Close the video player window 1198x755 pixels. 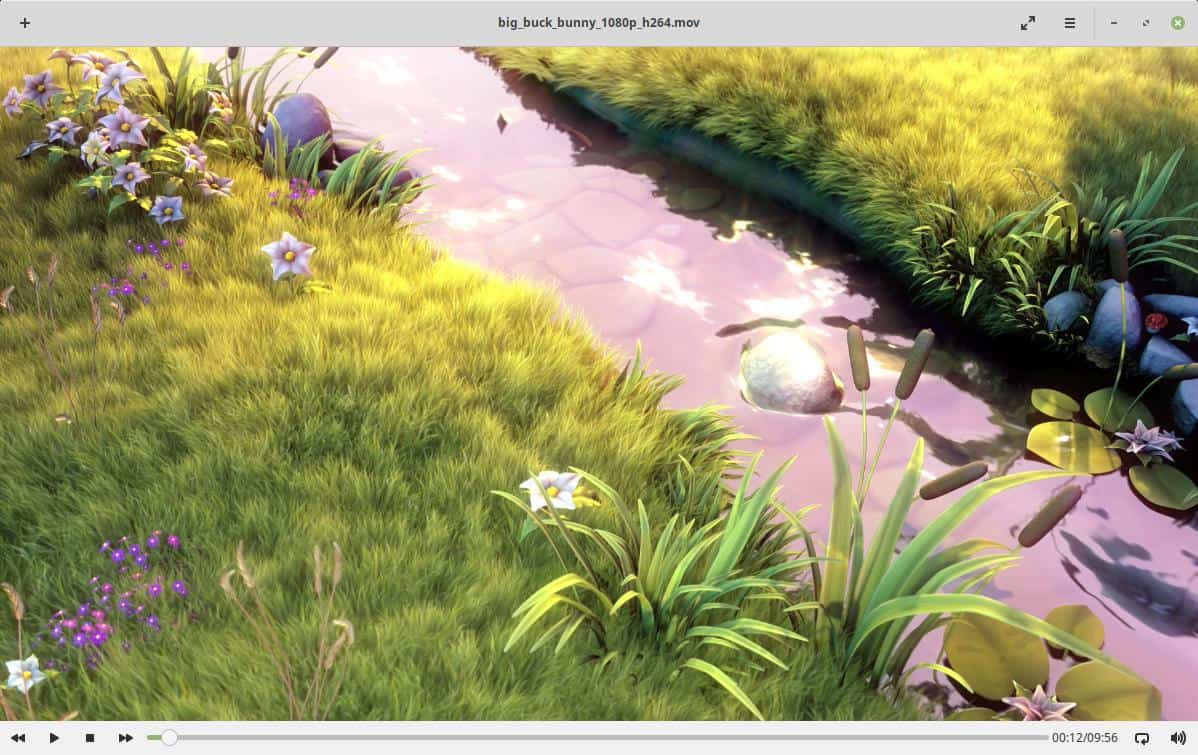coord(1178,23)
